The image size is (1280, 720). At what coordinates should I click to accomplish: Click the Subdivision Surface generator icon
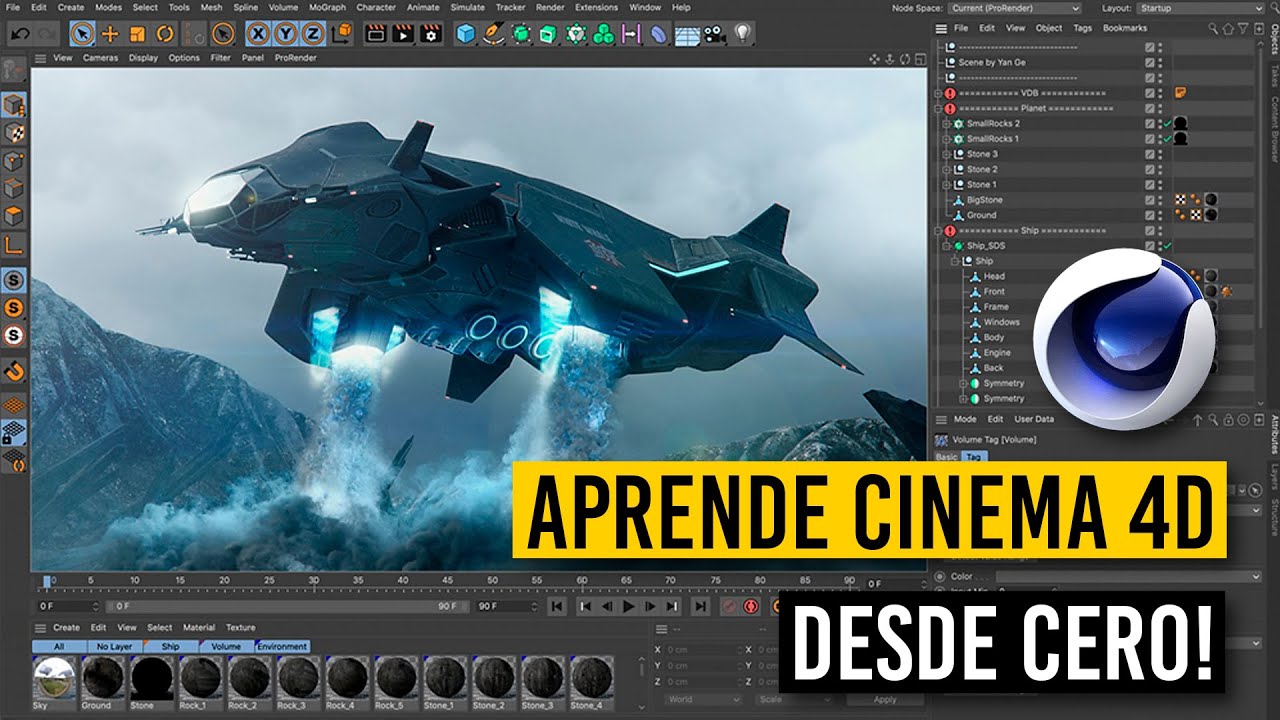(520, 33)
